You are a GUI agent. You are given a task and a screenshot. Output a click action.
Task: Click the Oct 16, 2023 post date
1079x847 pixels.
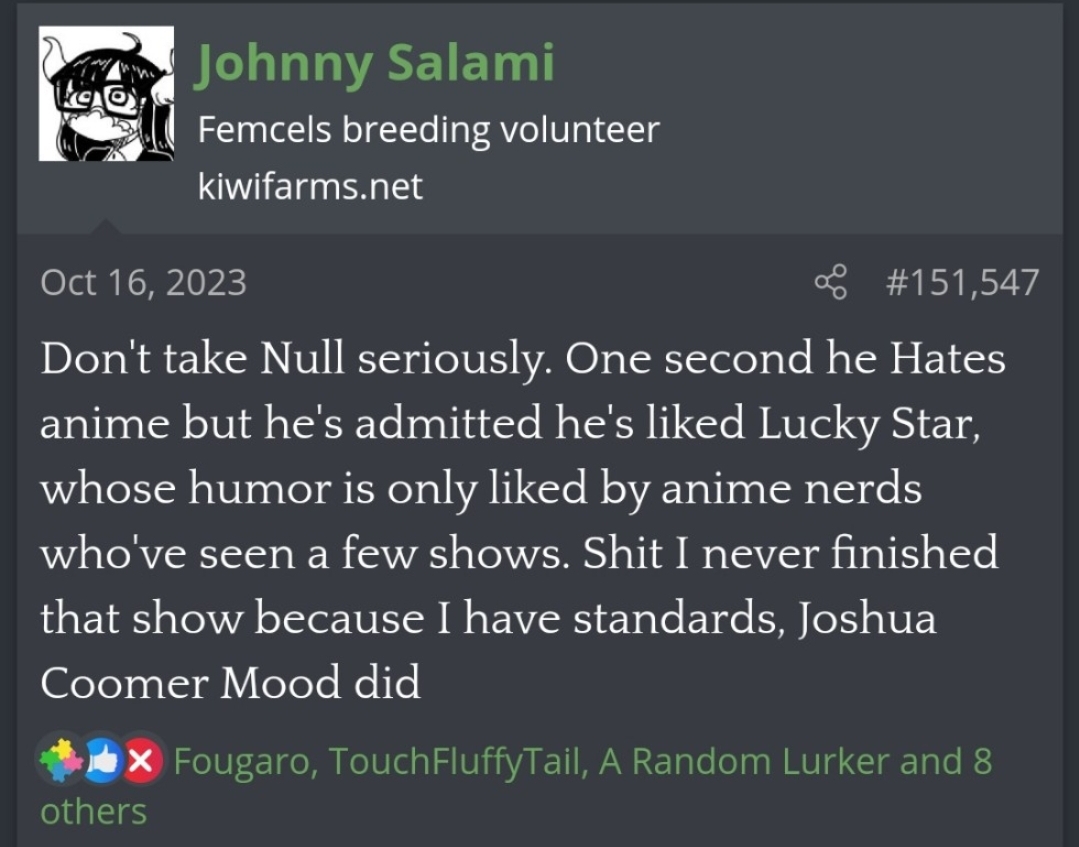[x=143, y=283]
